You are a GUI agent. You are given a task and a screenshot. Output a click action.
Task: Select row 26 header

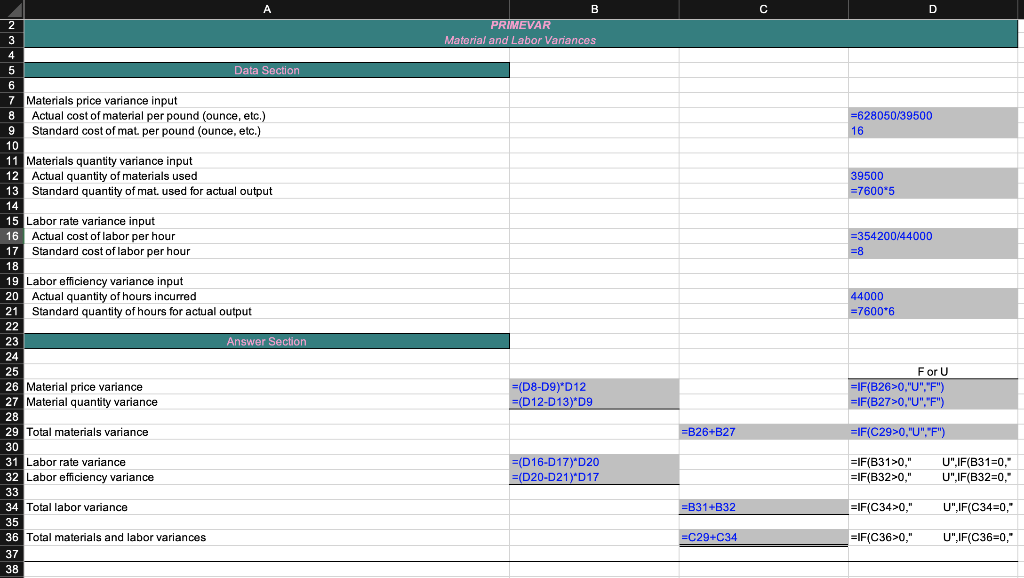11,386
